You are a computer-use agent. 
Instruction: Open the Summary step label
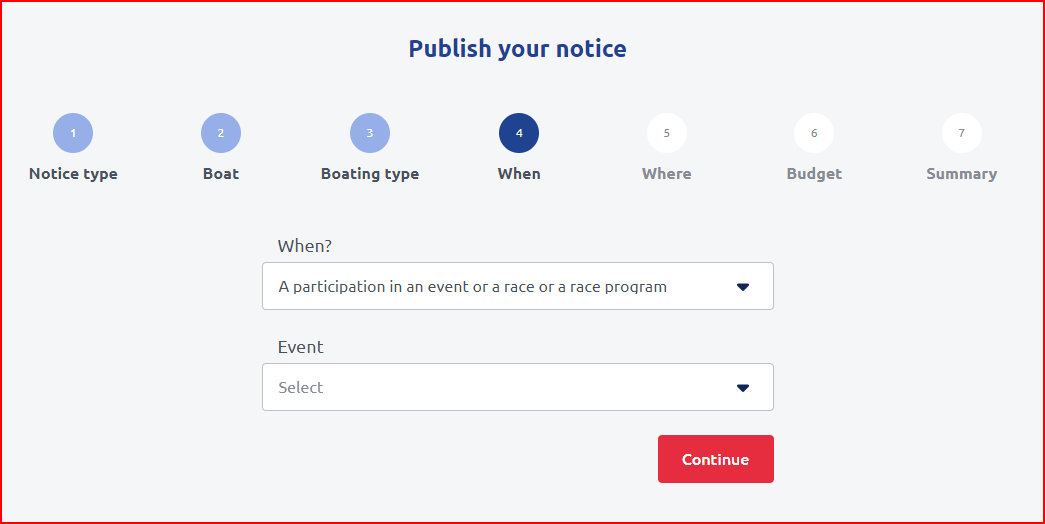[x=962, y=174]
